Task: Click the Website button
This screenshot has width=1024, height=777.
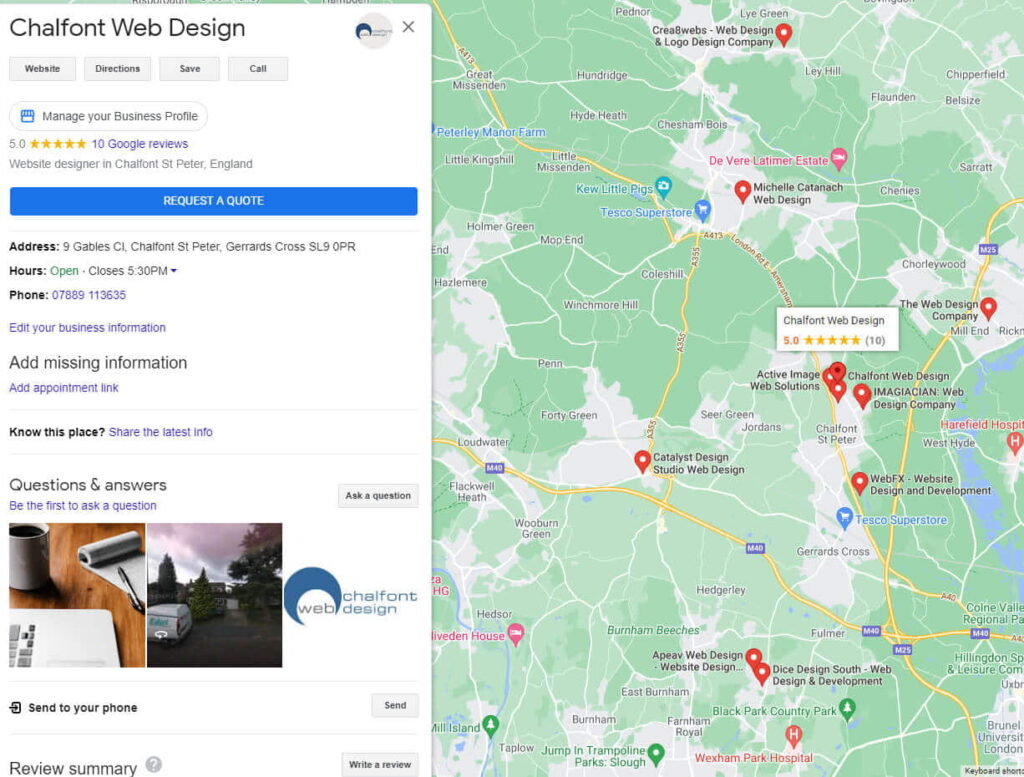Action: [42, 69]
